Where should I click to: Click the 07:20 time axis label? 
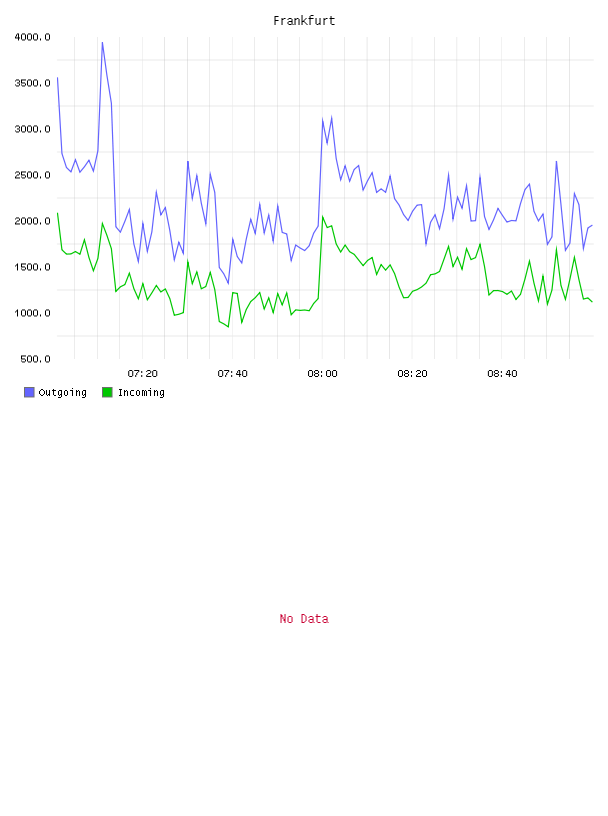143,373
